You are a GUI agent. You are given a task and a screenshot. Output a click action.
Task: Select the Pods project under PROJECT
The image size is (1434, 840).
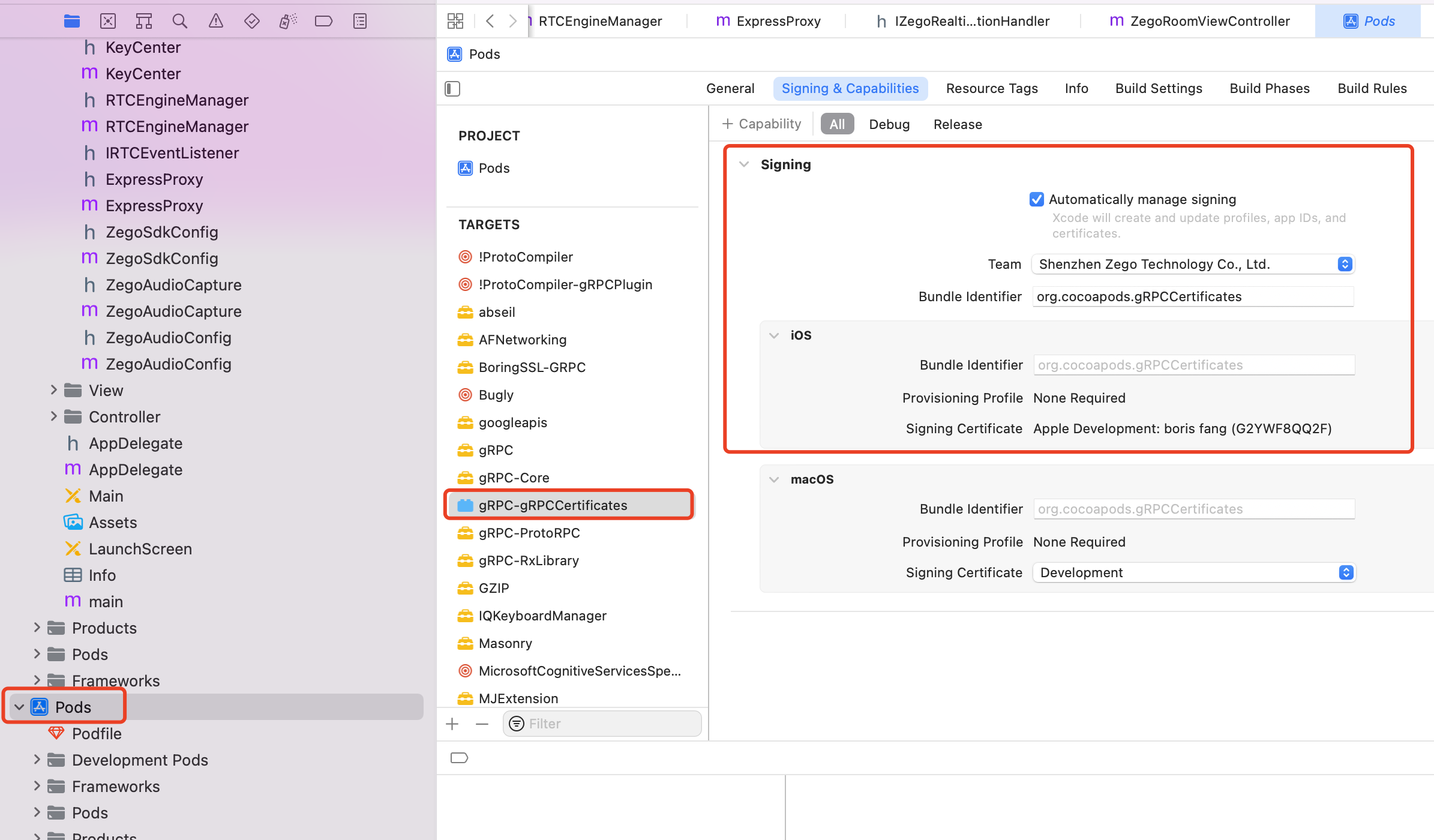[x=484, y=168]
